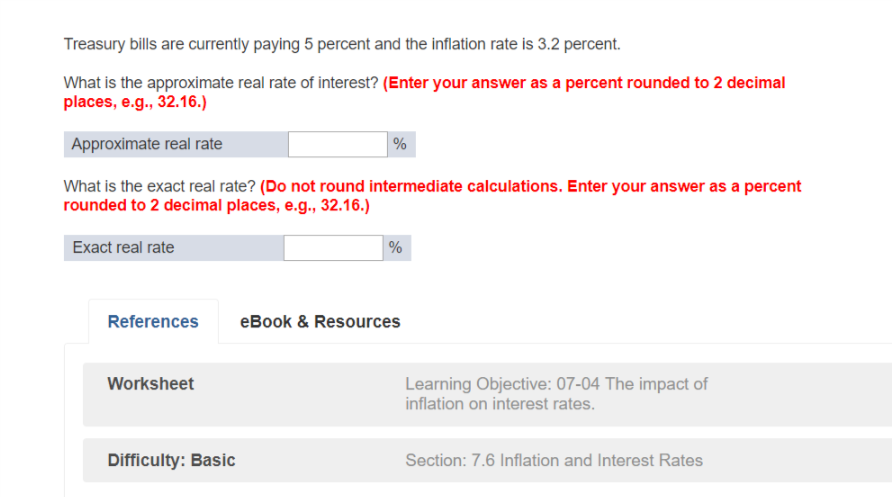Switch to the References tab
The height and width of the screenshot is (497, 892).
click(153, 322)
